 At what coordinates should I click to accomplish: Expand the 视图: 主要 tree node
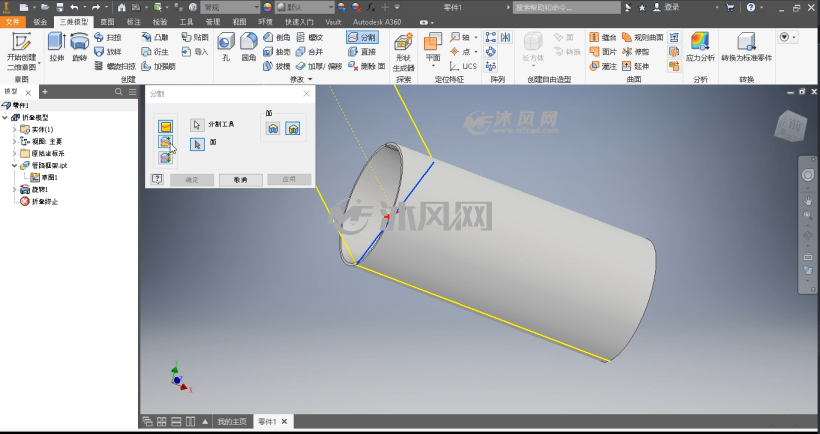15,141
